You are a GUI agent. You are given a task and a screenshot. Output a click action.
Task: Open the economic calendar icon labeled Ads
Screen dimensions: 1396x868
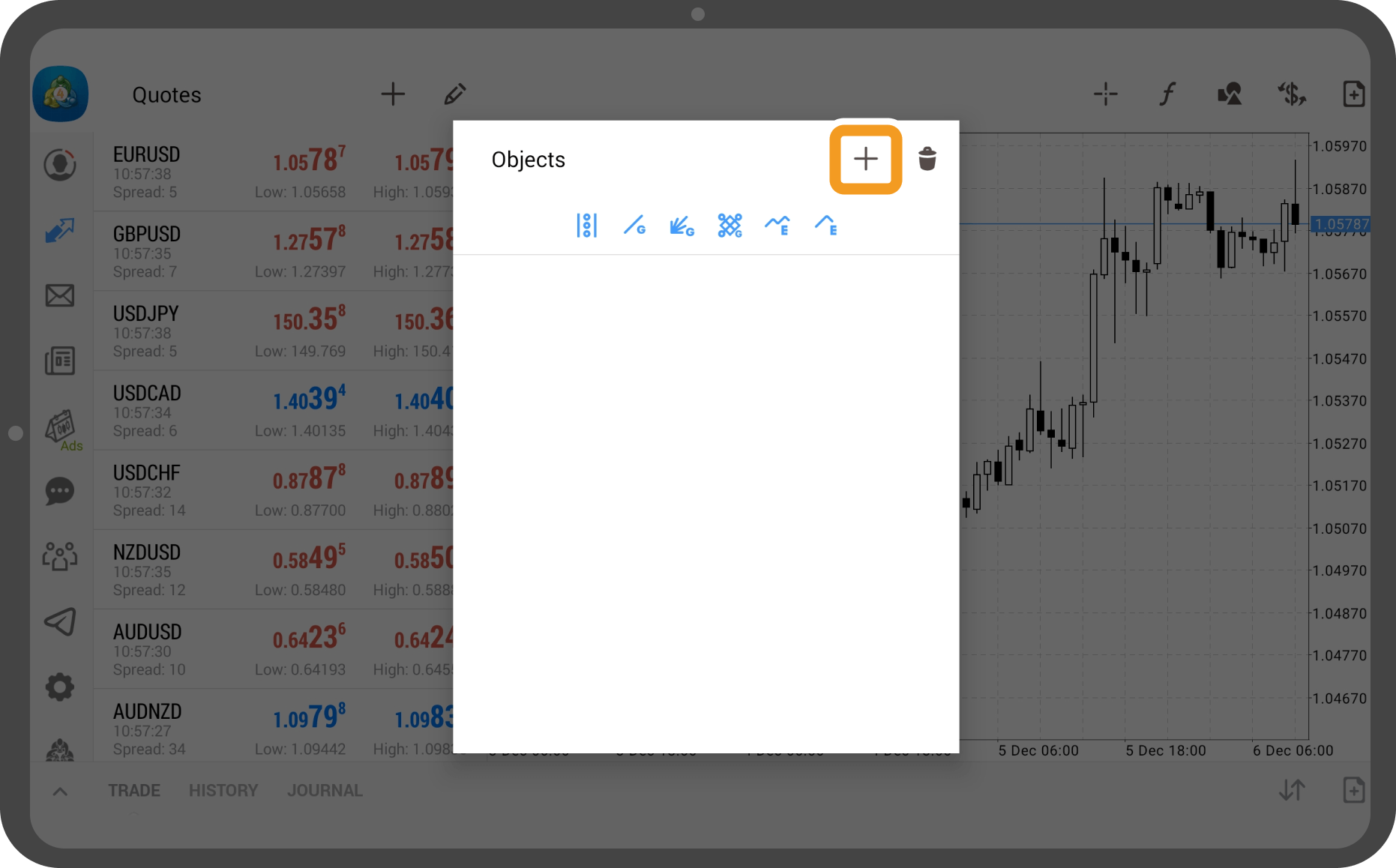coord(60,429)
